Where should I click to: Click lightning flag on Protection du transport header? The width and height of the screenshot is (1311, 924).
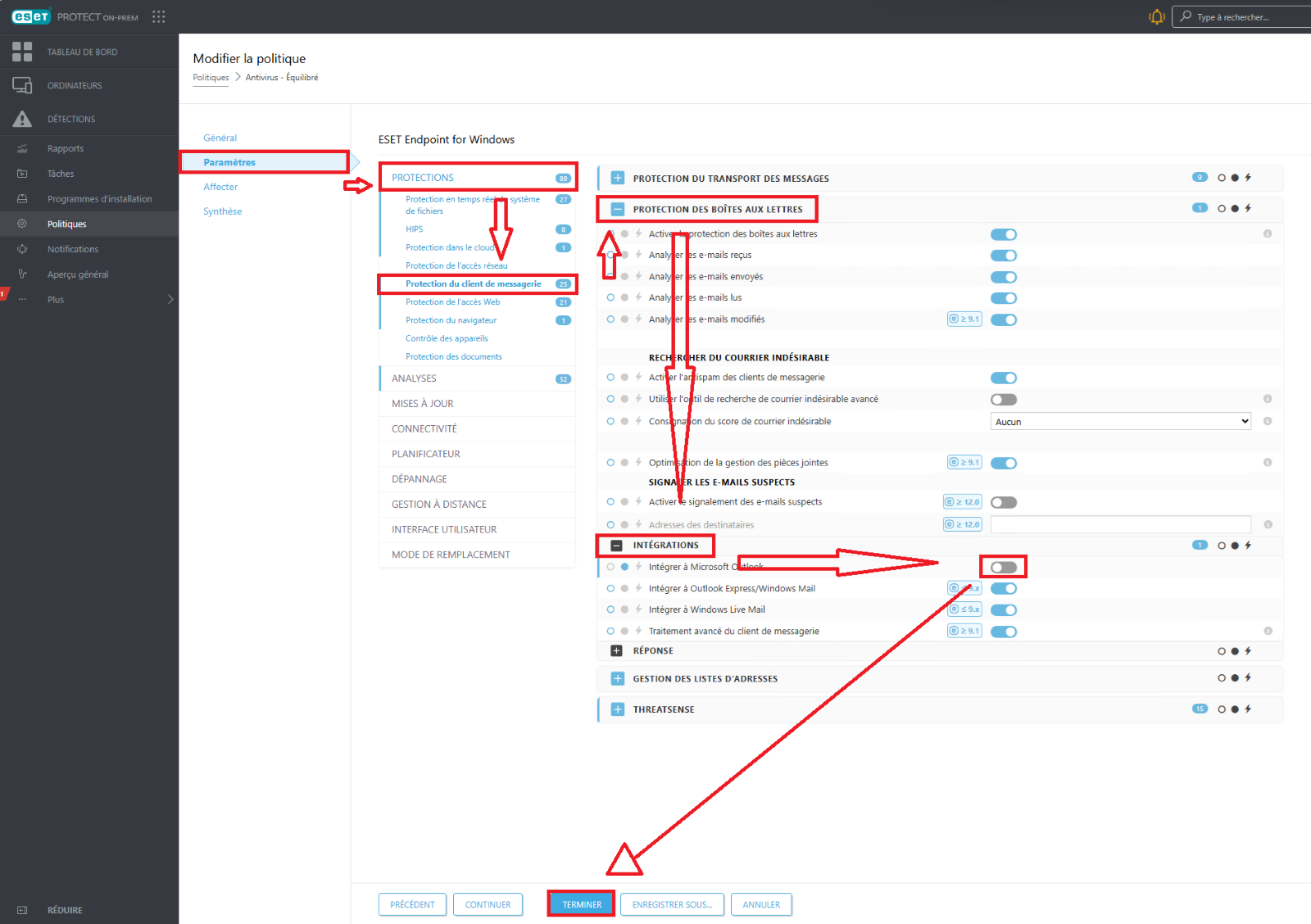click(x=1248, y=178)
